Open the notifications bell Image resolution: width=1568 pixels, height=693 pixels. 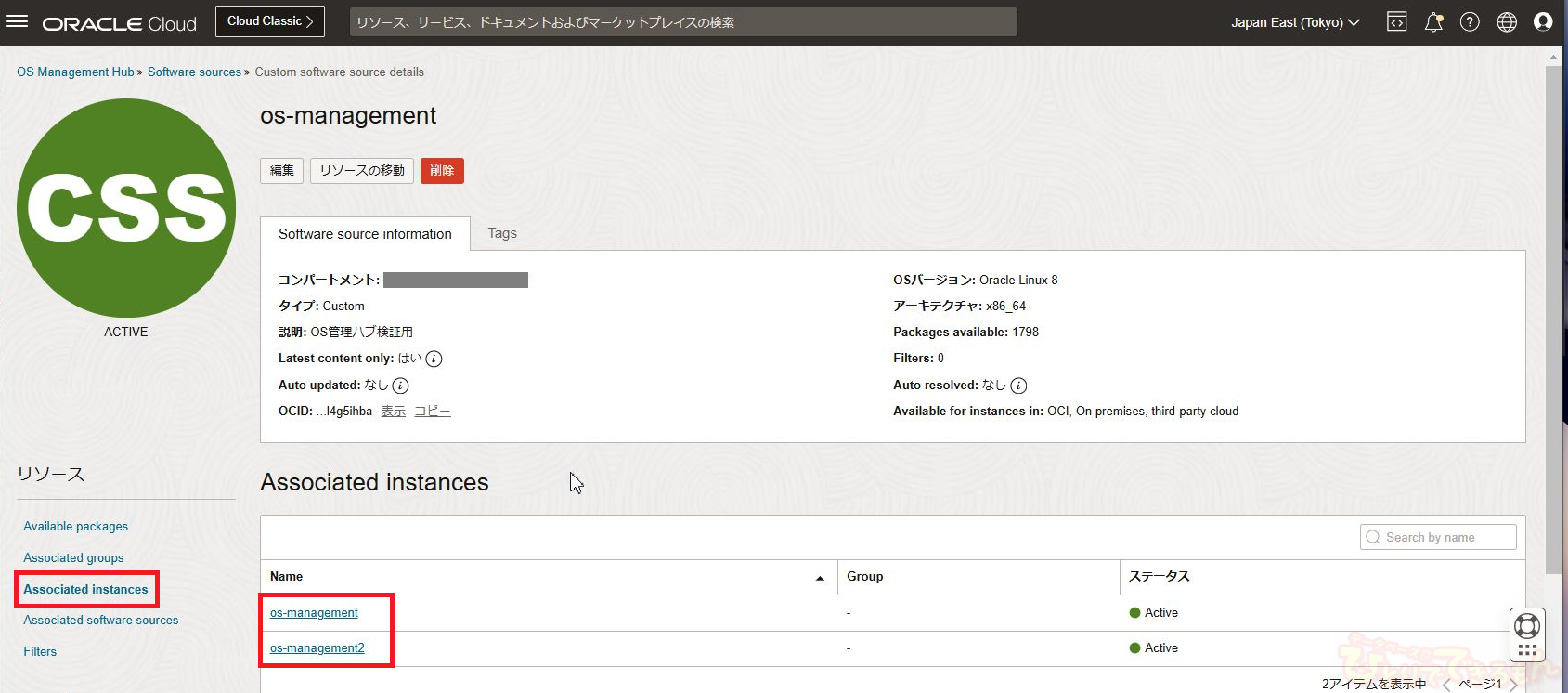(x=1433, y=22)
